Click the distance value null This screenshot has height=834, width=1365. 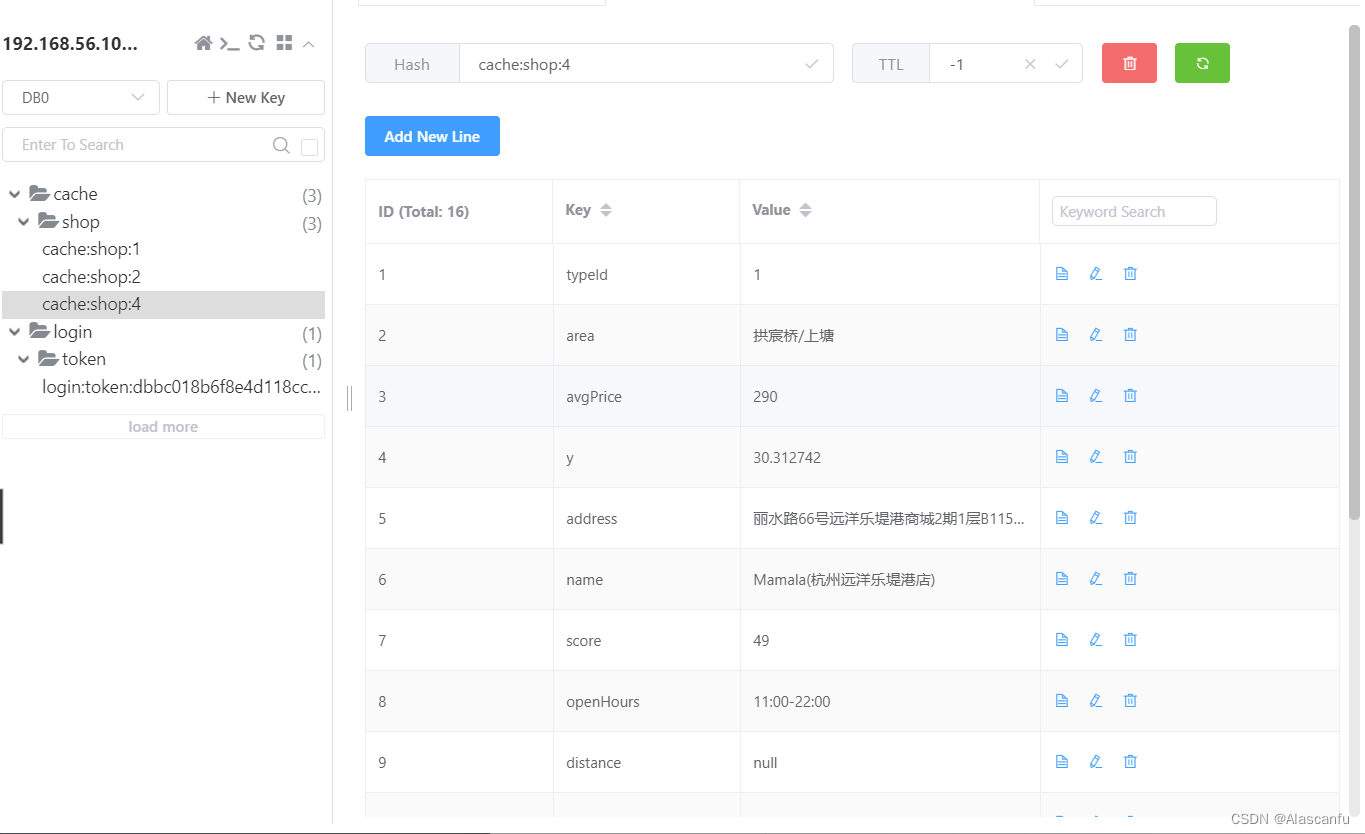pyautogui.click(x=765, y=763)
